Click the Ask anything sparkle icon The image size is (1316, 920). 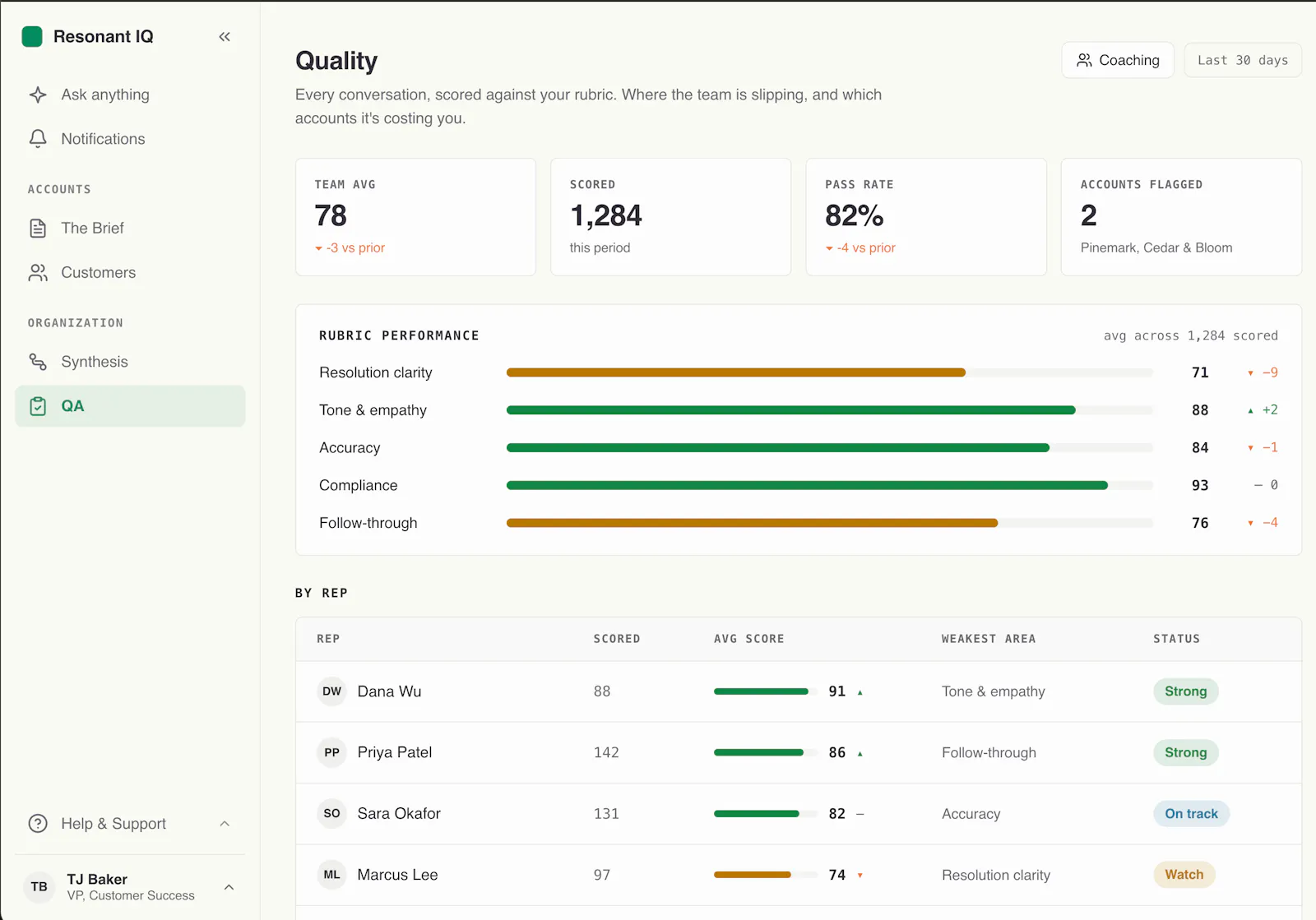click(x=38, y=95)
